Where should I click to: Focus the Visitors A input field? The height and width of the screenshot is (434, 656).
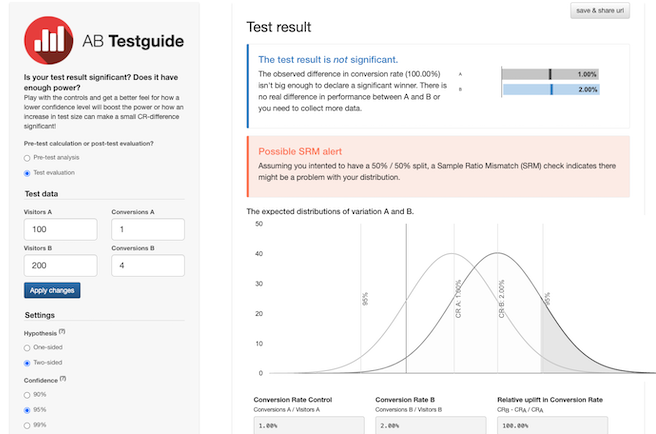pyautogui.click(x=60, y=229)
